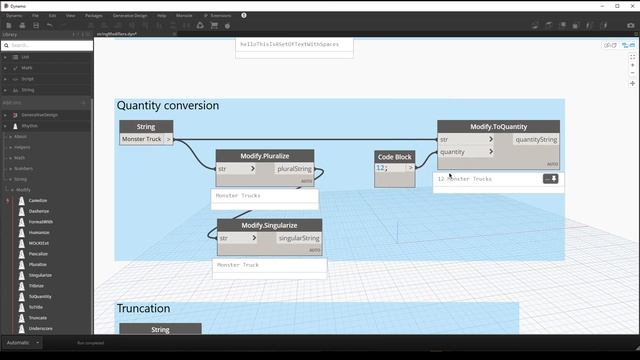Expand the Helpers subcategory under Rhythm
The width and height of the screenshot is (640, 360).
[x=22, y=147]
